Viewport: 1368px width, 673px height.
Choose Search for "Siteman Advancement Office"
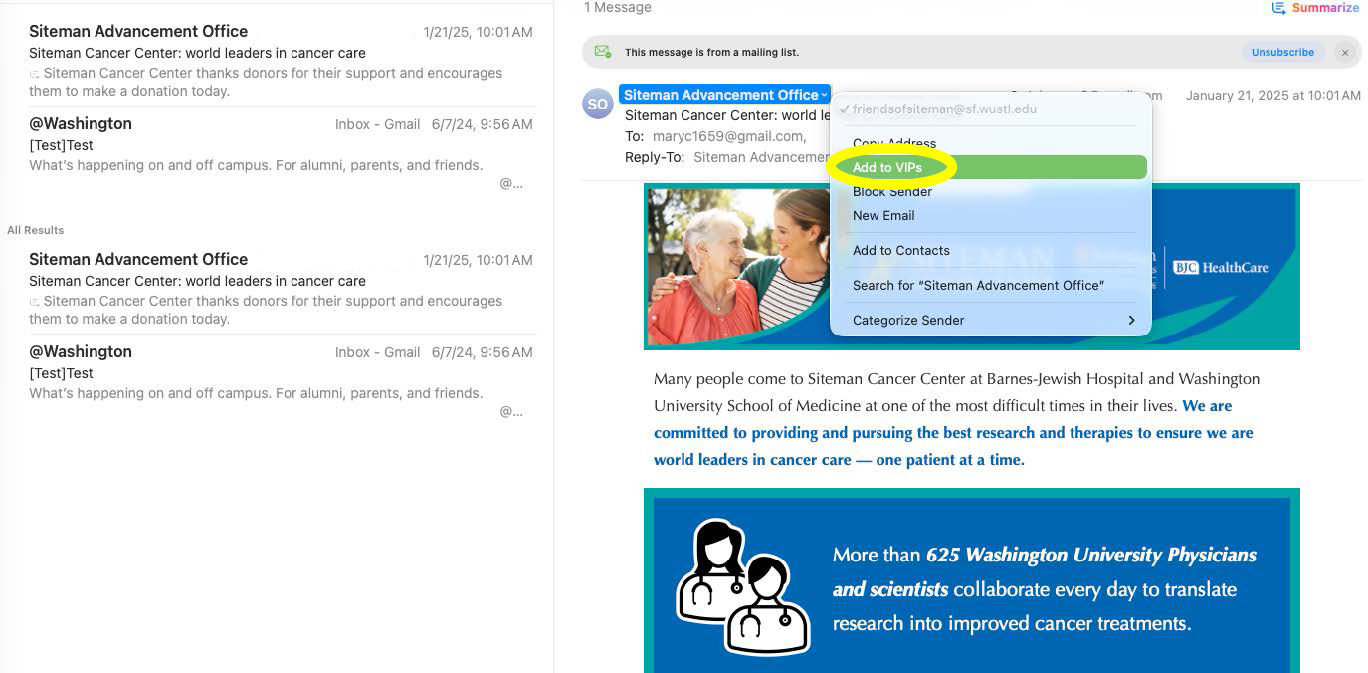pos(978,285)
